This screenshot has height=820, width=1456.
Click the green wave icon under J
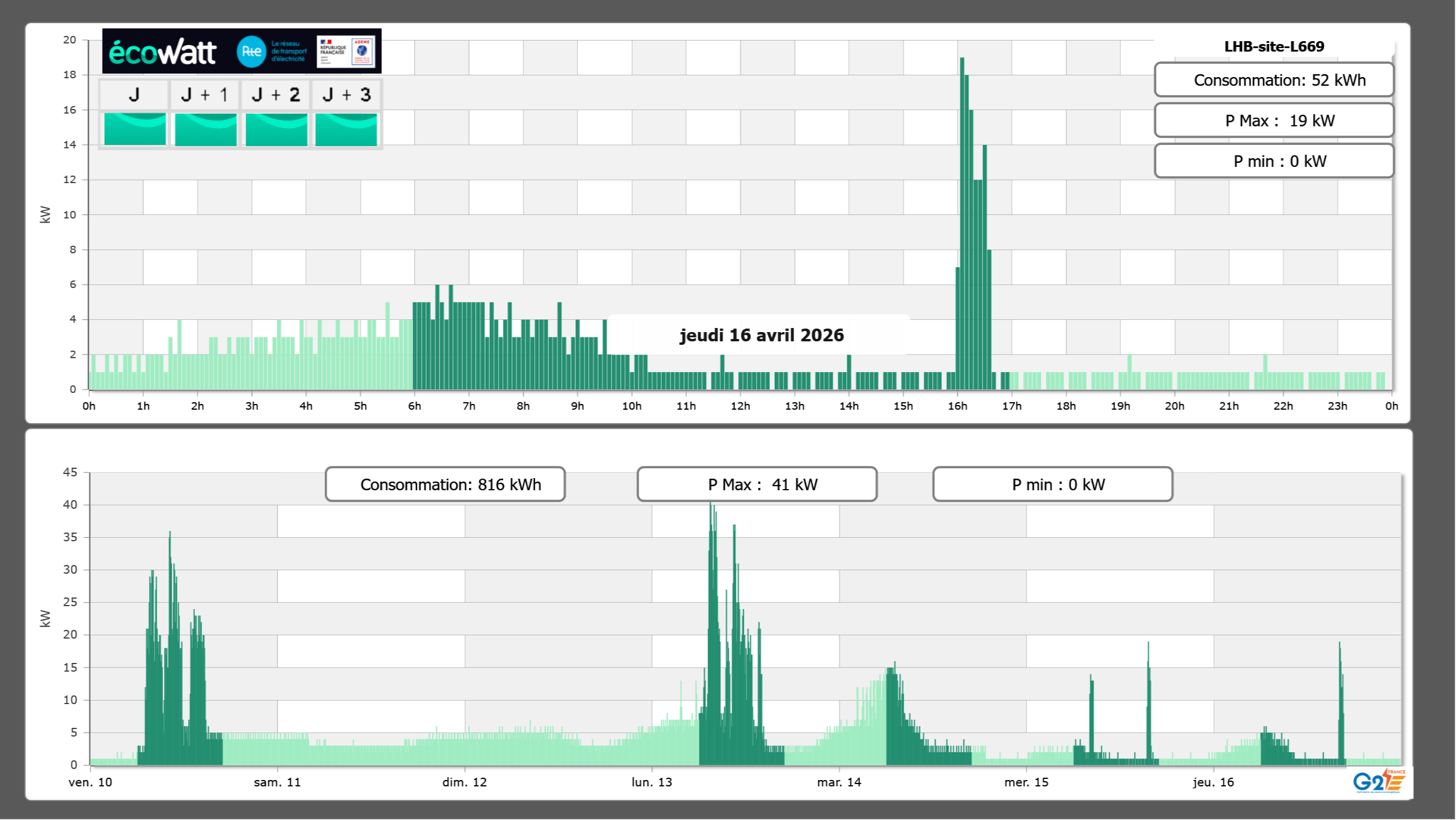tap(135, 129)
